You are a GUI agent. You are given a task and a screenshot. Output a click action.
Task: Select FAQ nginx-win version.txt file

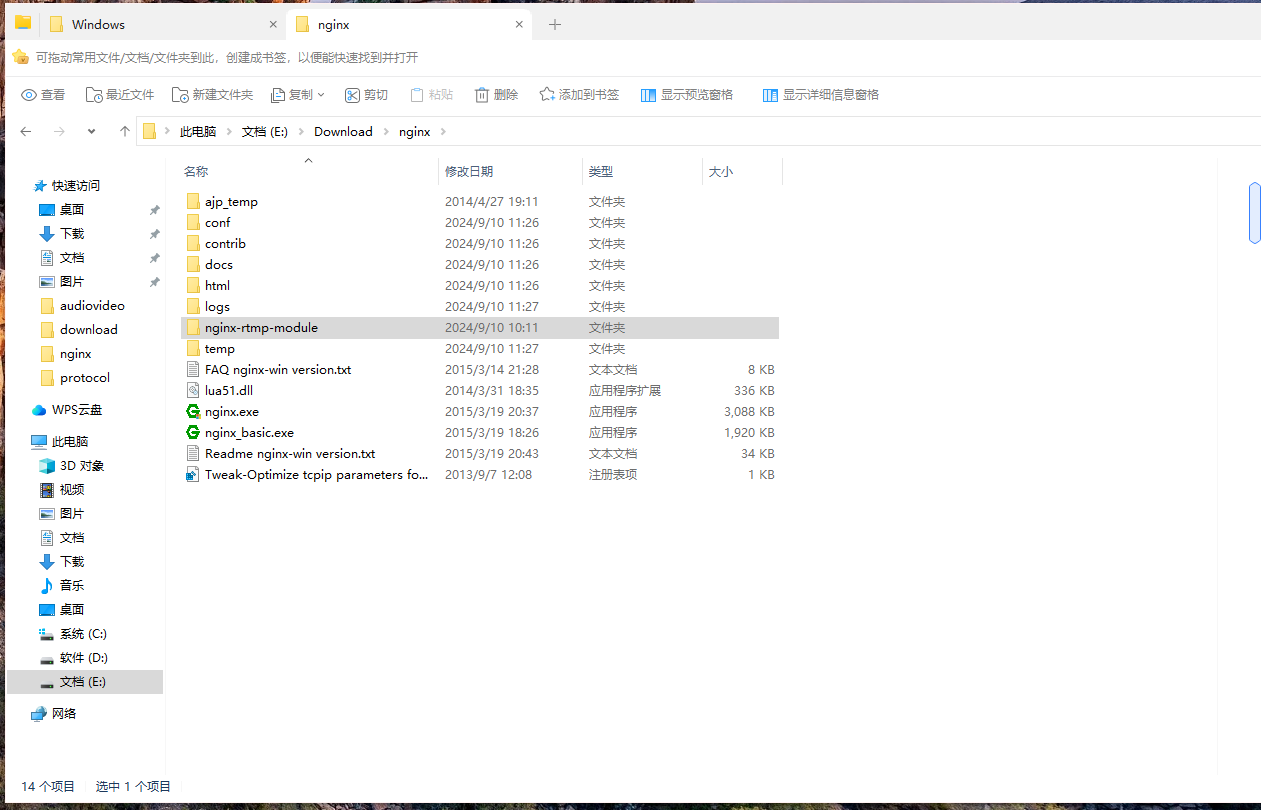pos(480,369)
